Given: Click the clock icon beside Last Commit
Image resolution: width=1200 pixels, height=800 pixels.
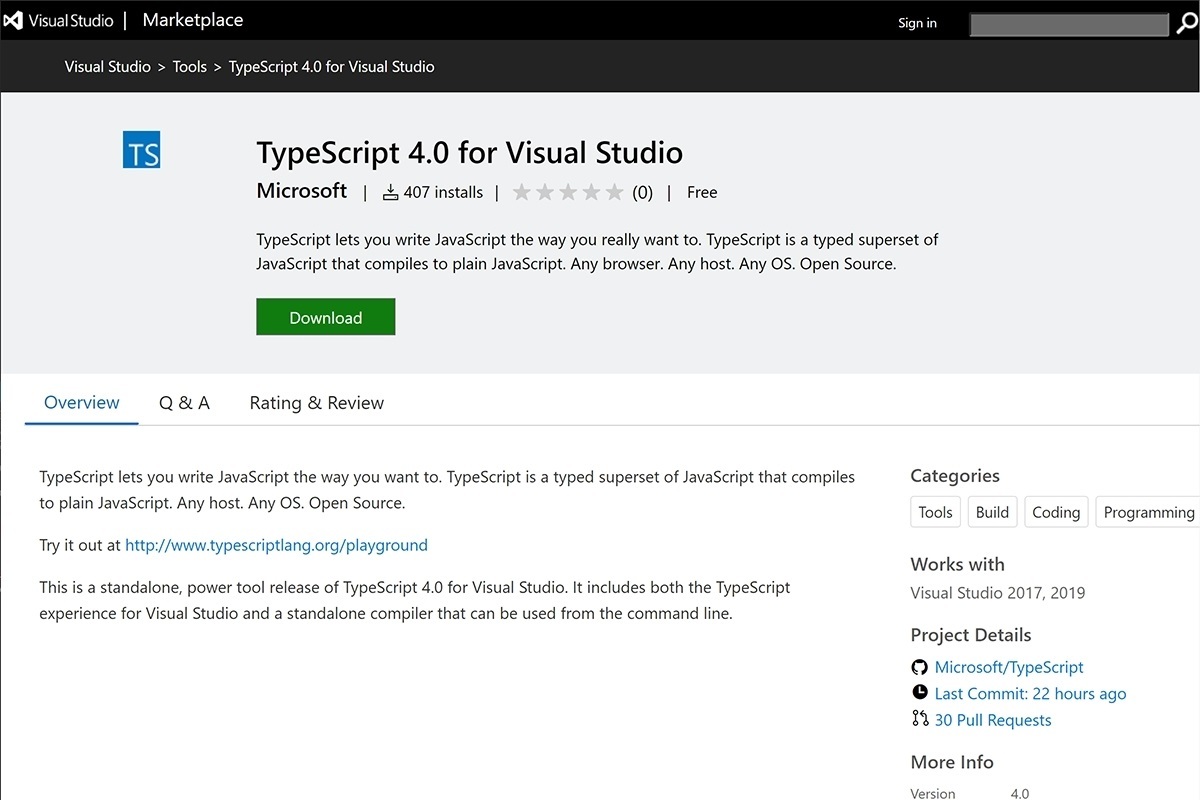Looking at the screenshot, I should tap(920, 692).
